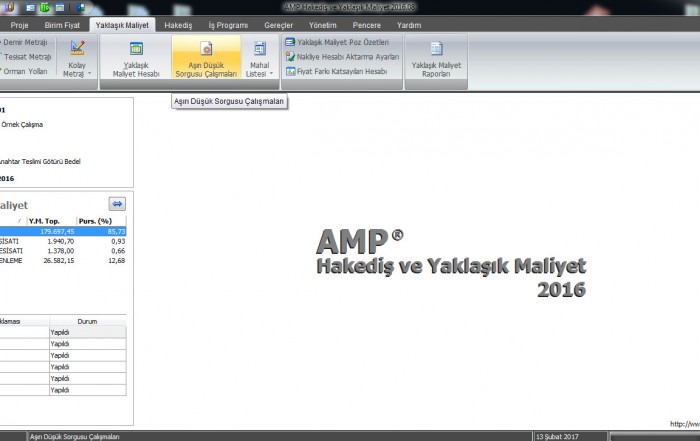Select the 26.582,15 cost row
This screenshot has width=700, height=441.
60,262
